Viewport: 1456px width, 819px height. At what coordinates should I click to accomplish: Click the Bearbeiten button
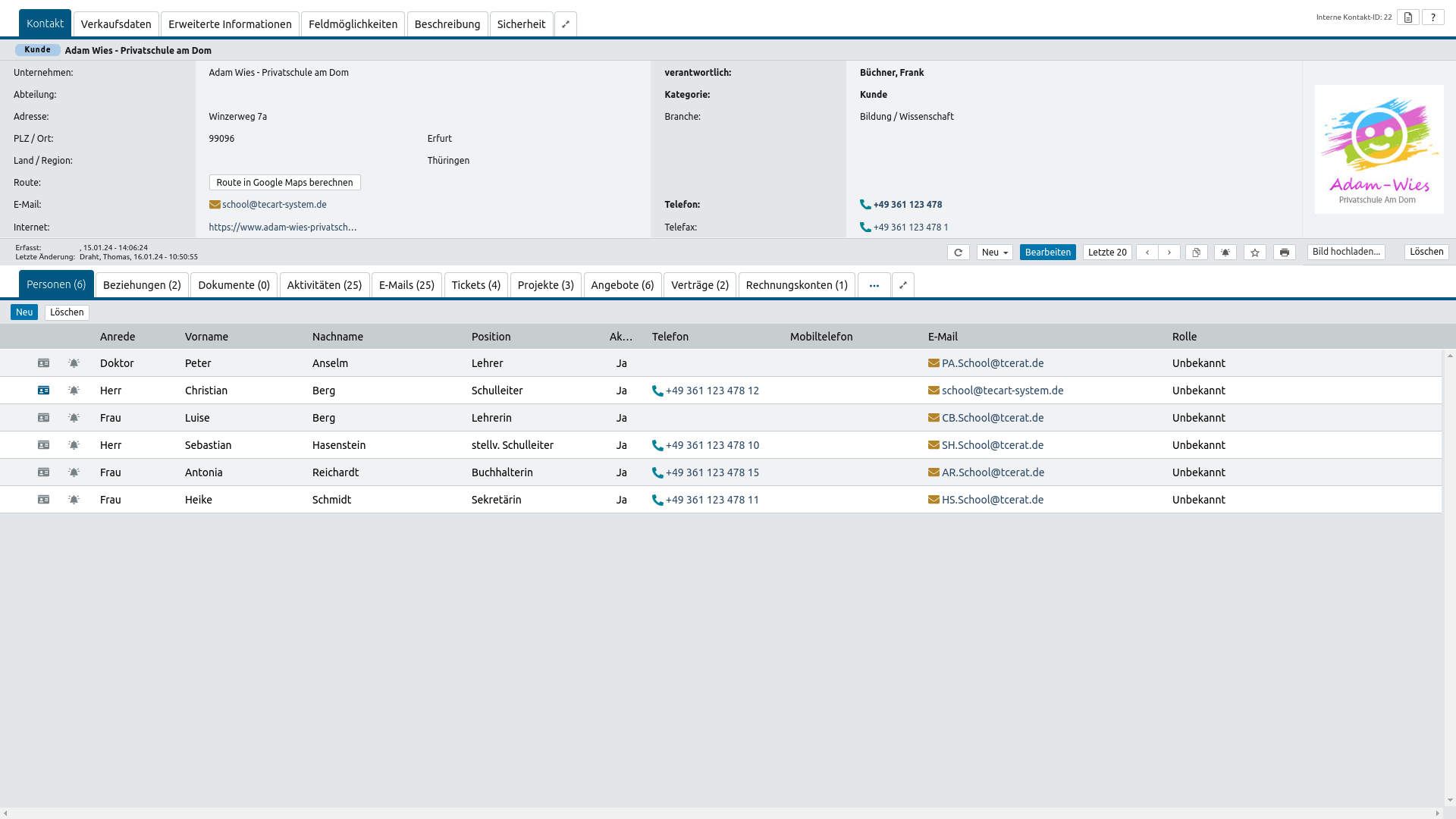click(1047, 253)
